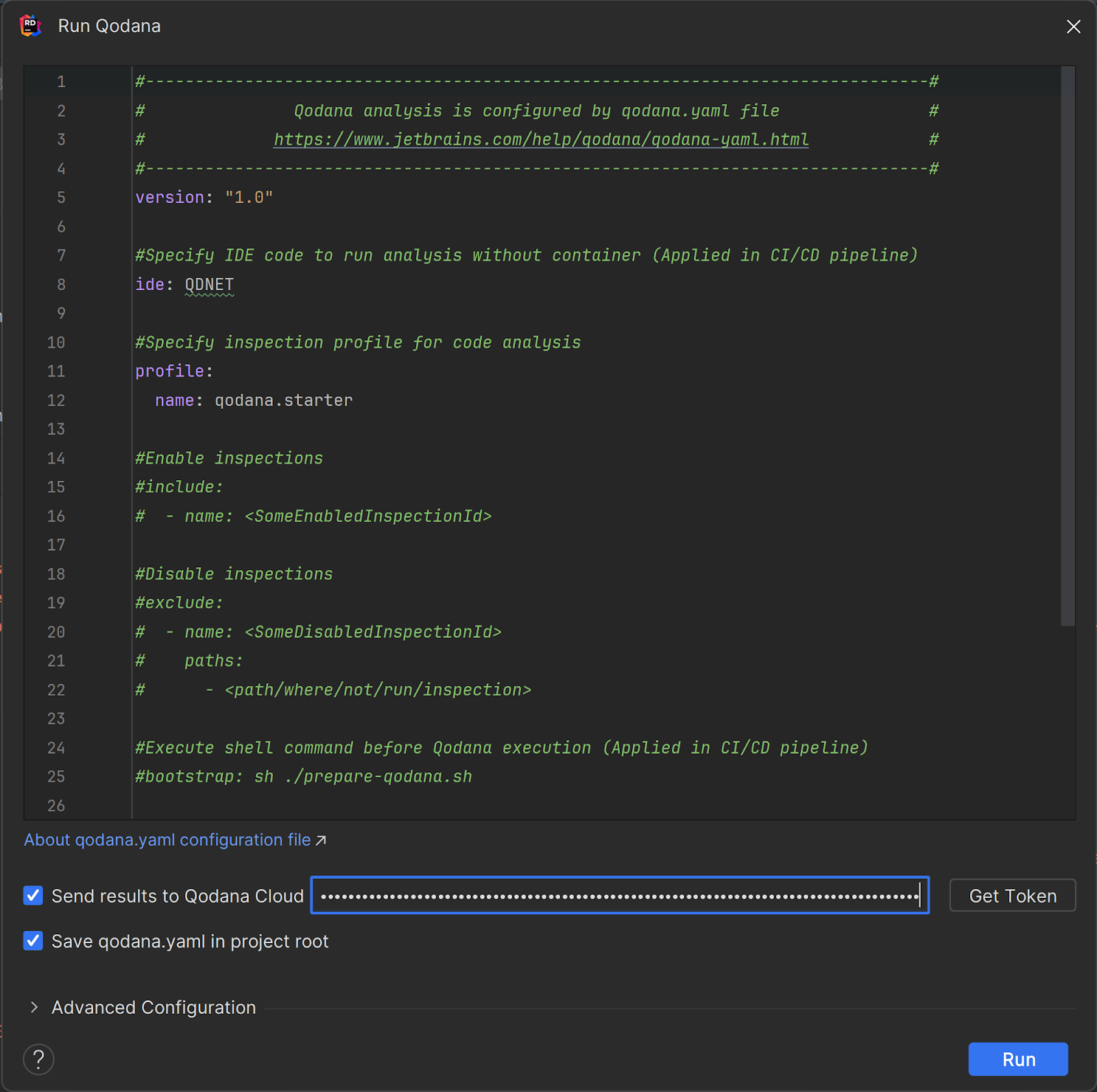Click the #Enable inspections comment
The height and width of the screenshot is (1092, 1097).
pos(229,458)
